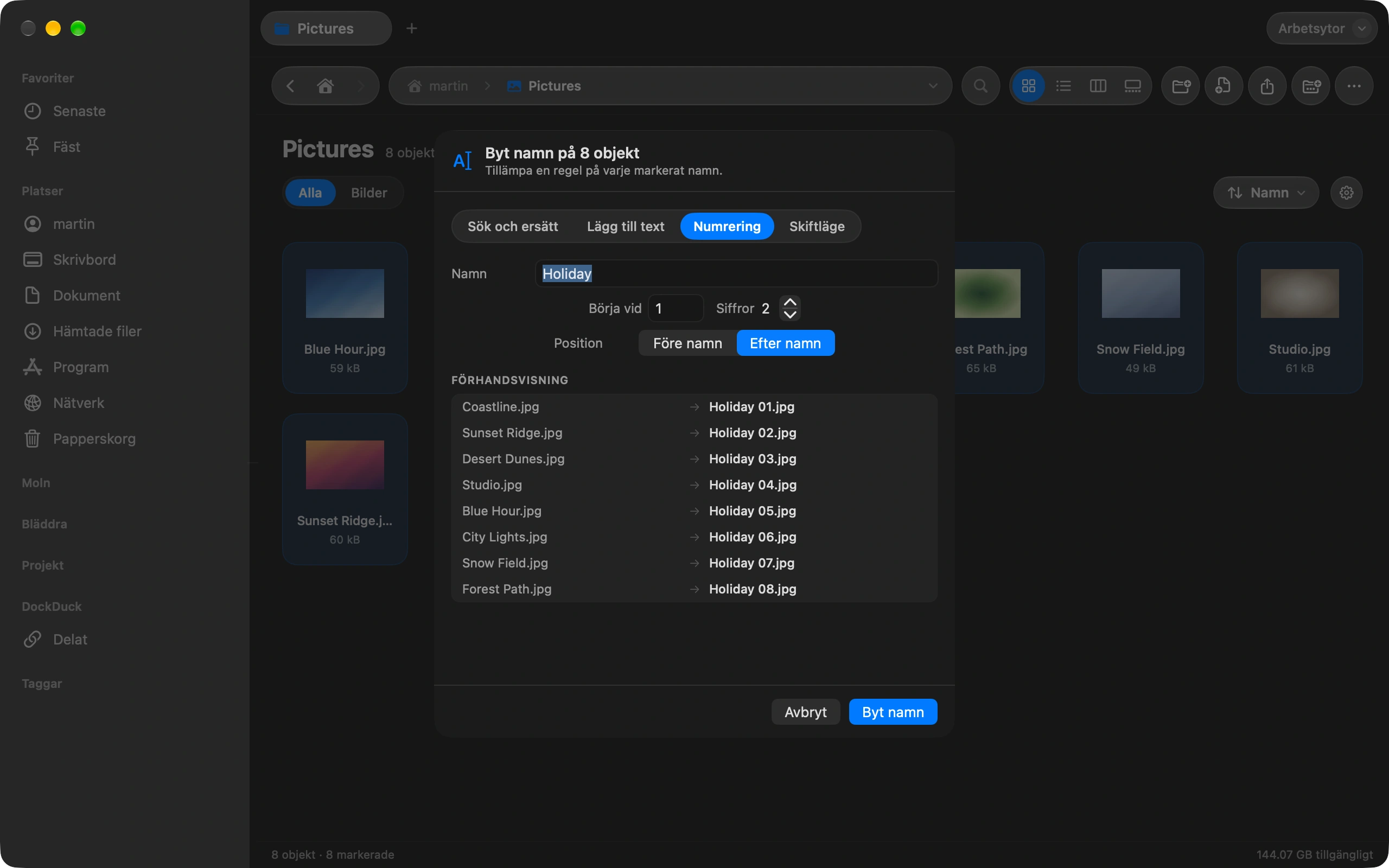Adjust the Siffror digit stepper
Screen dimensions: 1389x868
pyautogui.click(x=790, y=308)
